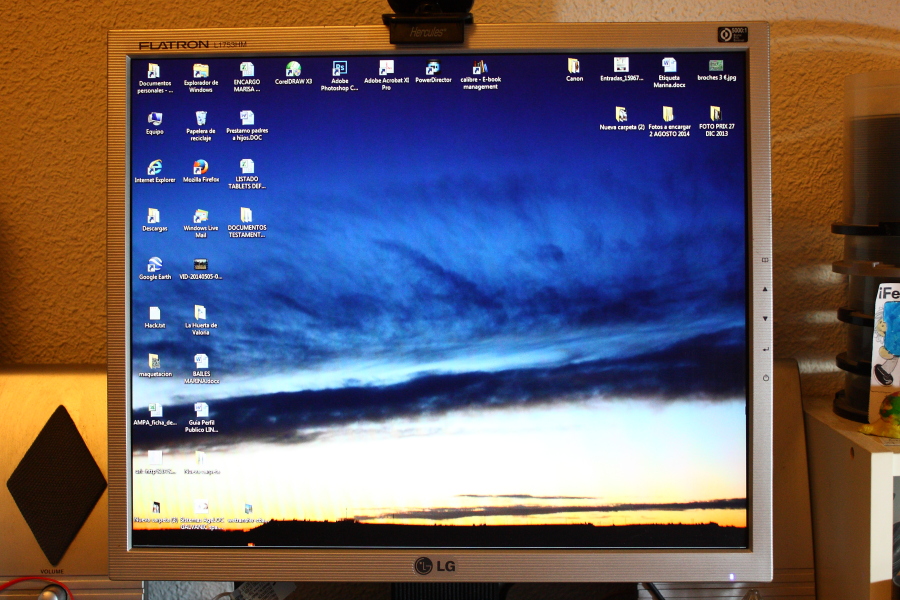
Task: Select the LISTADO TABLETS DEF spreadsheet
Action: coord(247,174)
